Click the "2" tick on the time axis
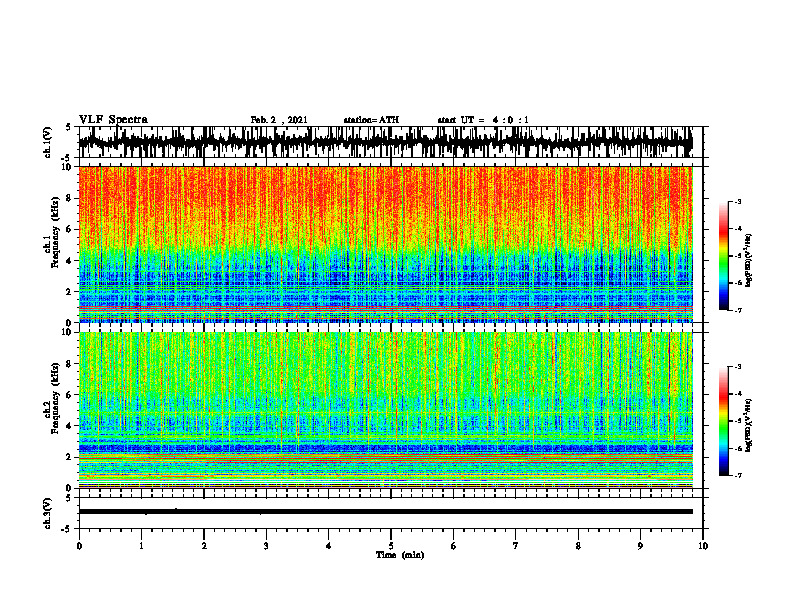Image resolution: width=792 pixels, height=612 pixels. [x=204, y=546]
